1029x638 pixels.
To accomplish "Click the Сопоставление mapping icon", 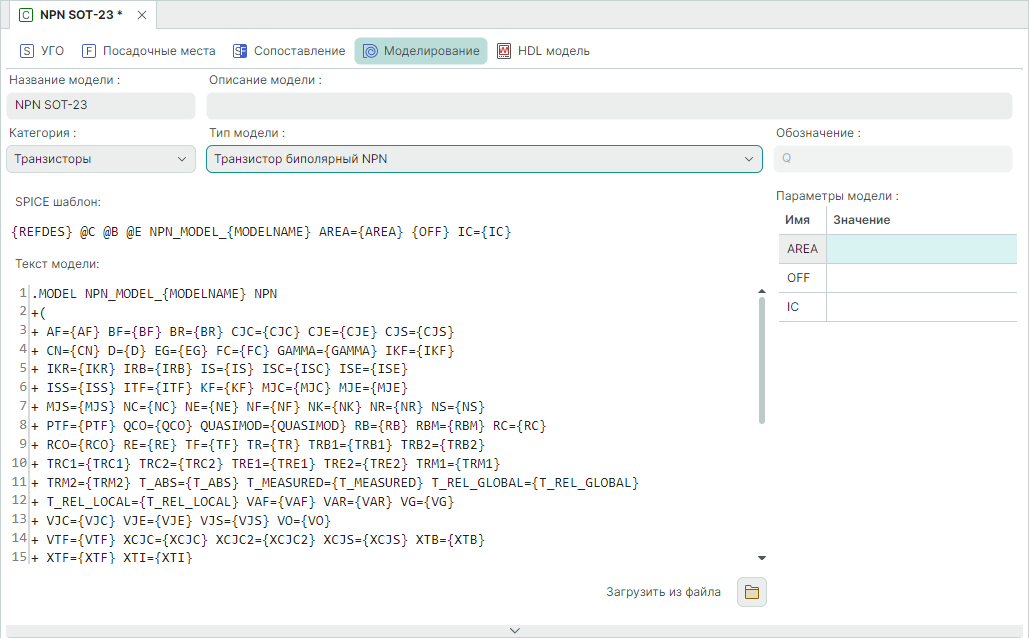I will coord(240,51).
